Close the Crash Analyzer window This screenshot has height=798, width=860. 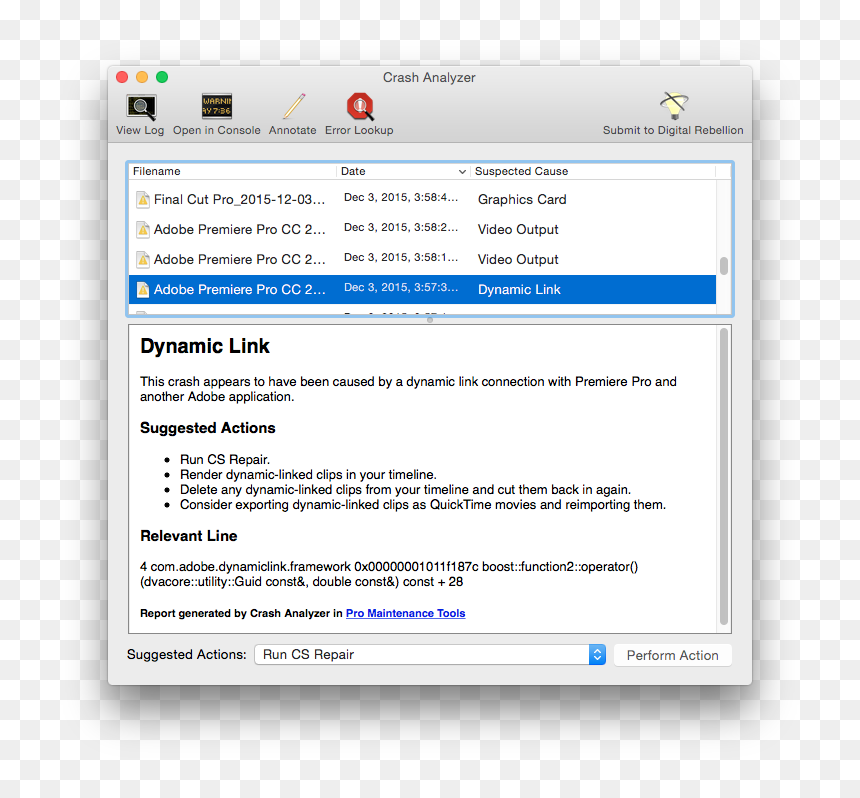[122, 77]
